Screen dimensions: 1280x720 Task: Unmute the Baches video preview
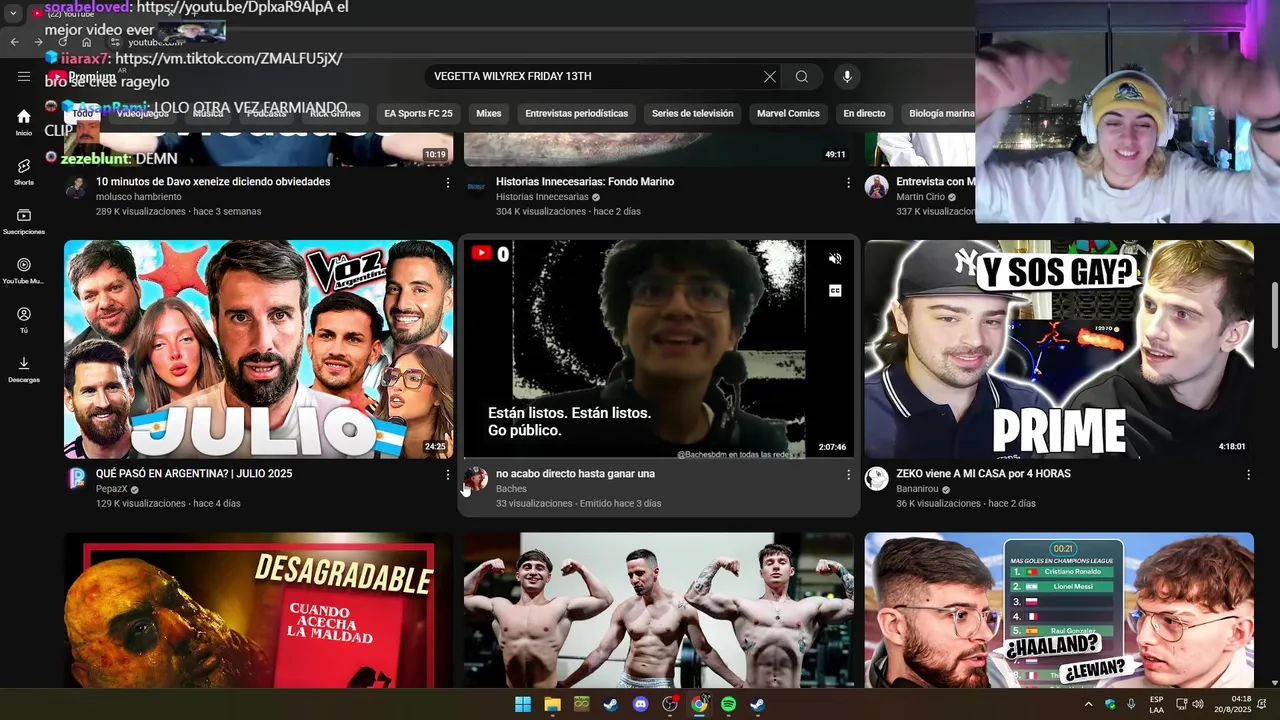pos(835,259)
